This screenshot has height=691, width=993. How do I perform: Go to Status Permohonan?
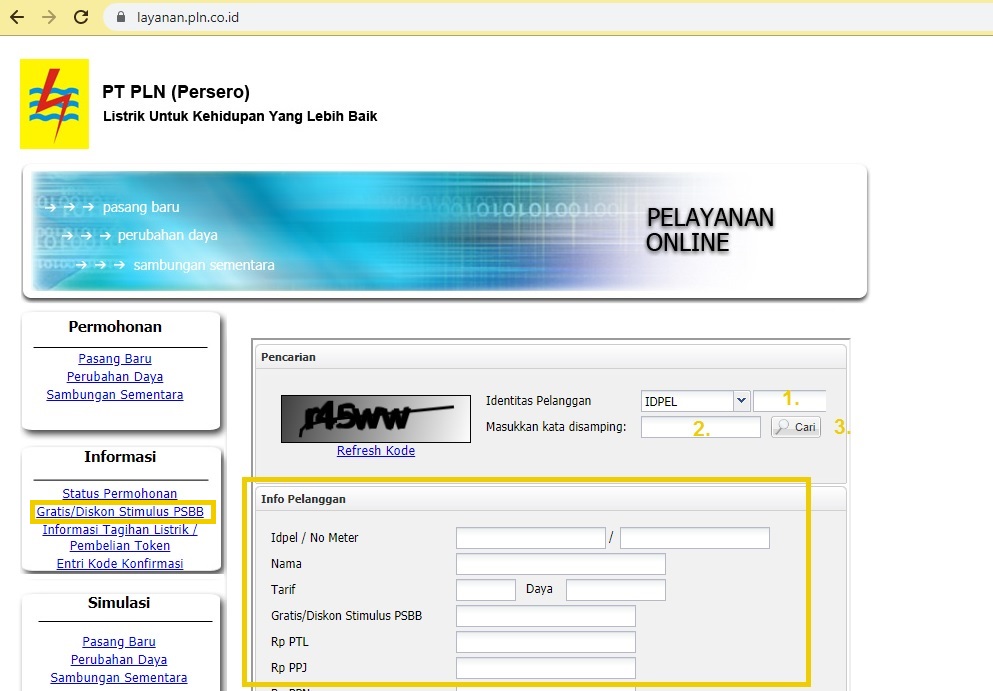tap(119, 494)
